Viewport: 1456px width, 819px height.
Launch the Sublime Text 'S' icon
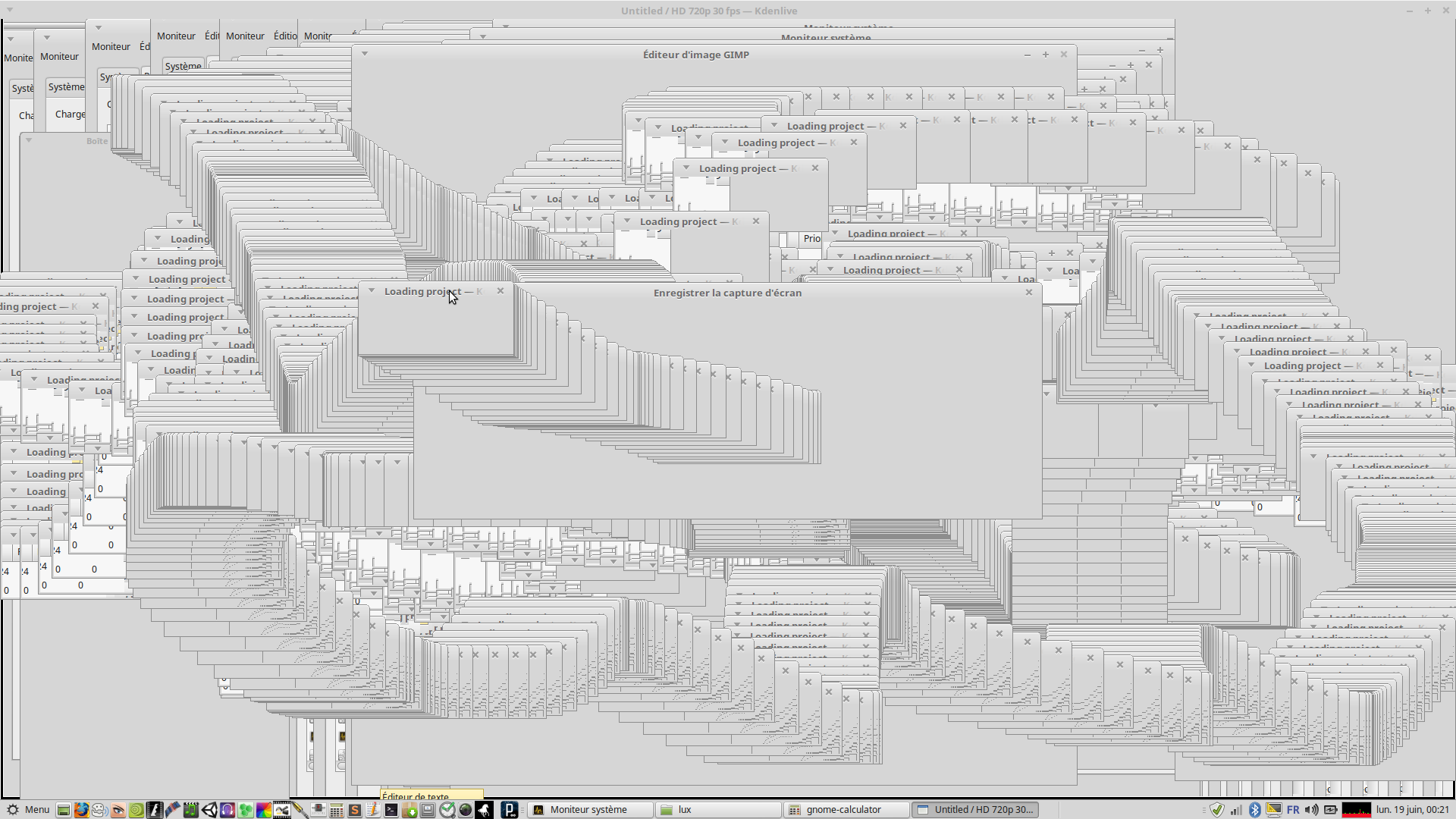tap(354, 810)
